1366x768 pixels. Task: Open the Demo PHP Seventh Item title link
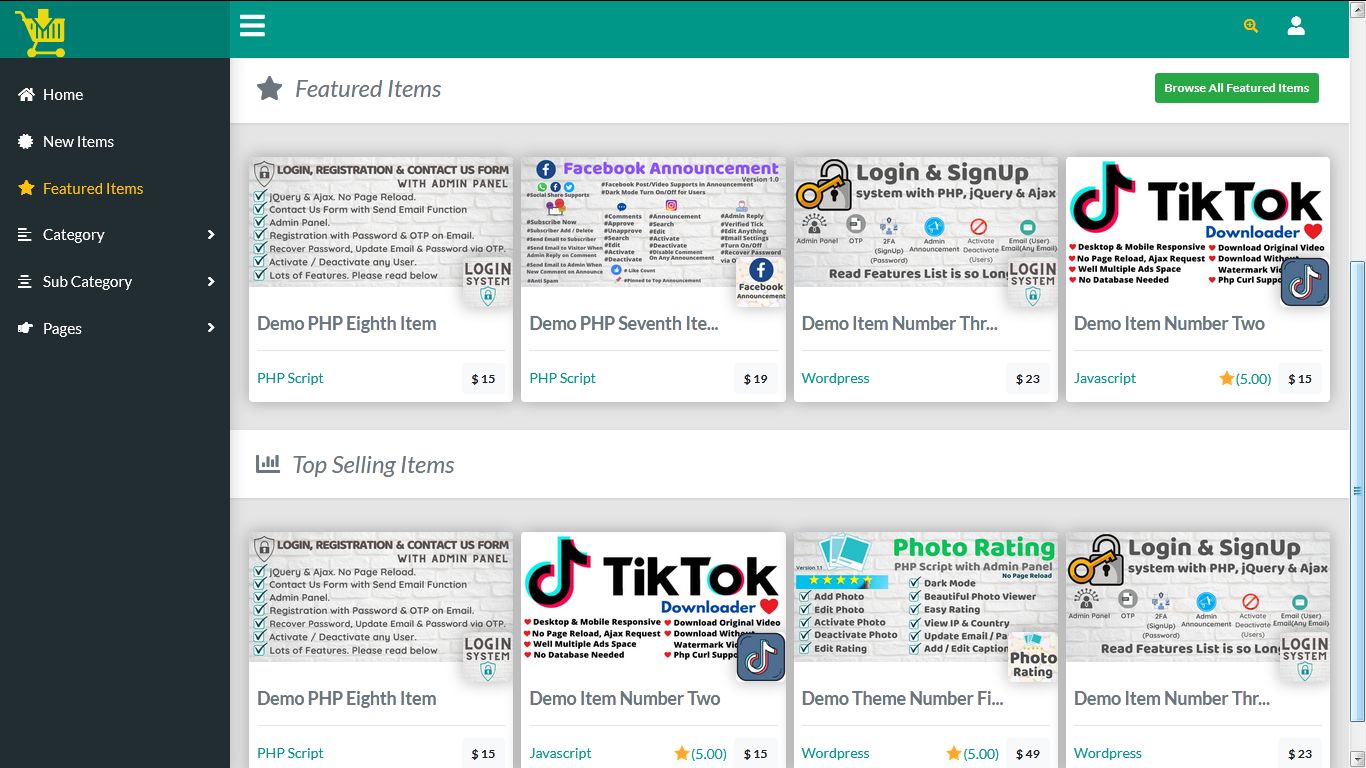(623, 323)
